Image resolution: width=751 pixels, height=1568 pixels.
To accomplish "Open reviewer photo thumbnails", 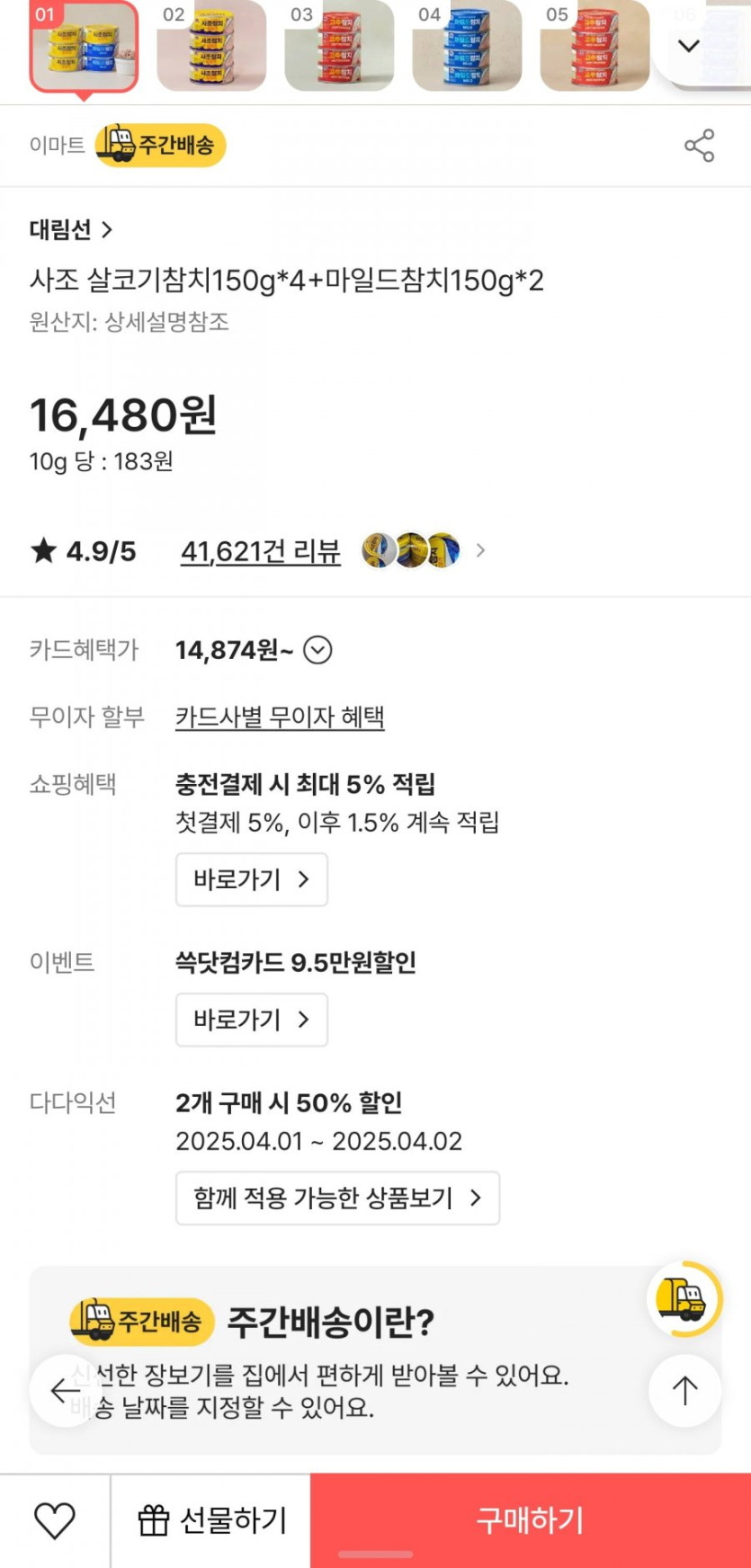I will point(411,550).
